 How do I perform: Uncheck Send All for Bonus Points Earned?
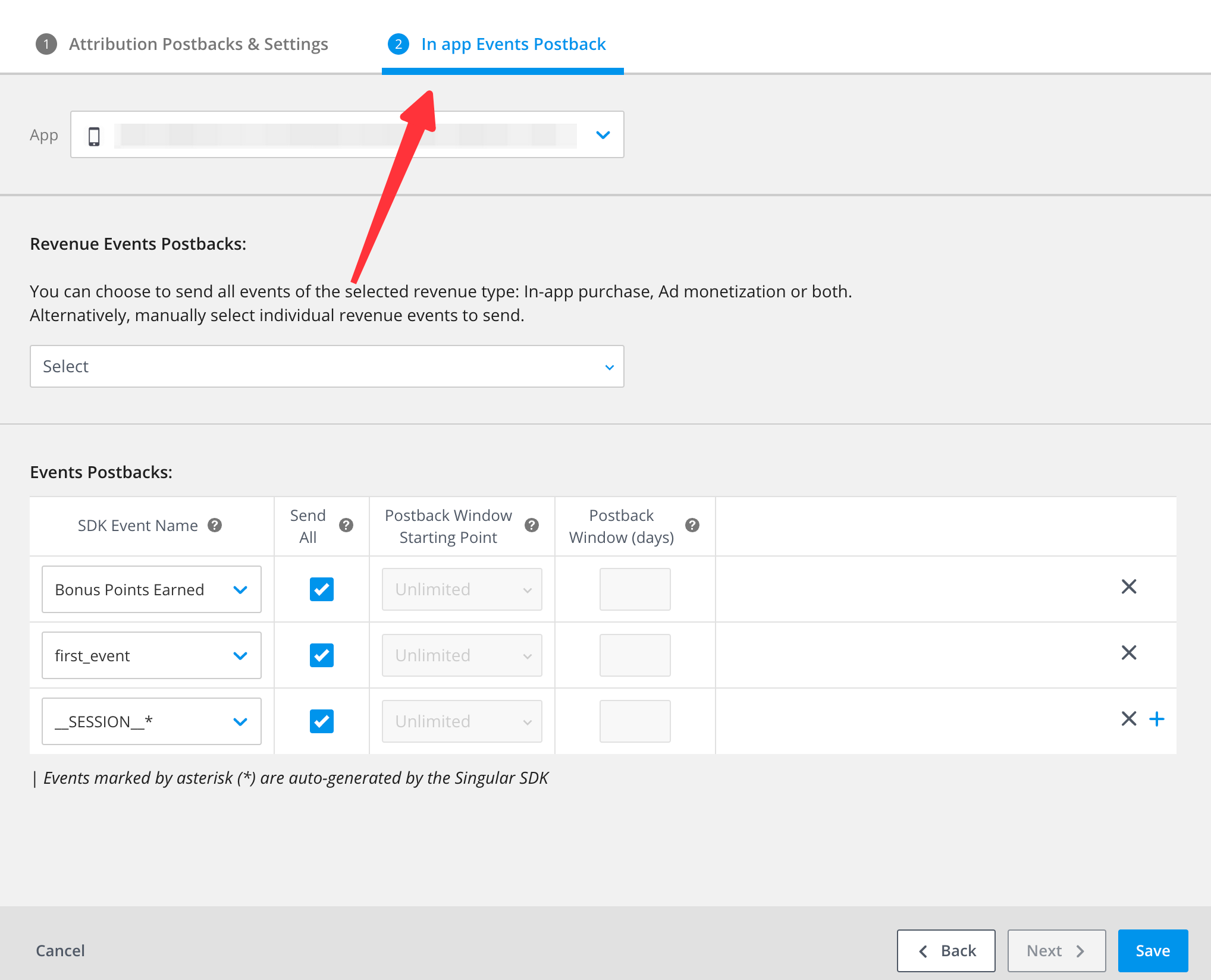point(322,589)
